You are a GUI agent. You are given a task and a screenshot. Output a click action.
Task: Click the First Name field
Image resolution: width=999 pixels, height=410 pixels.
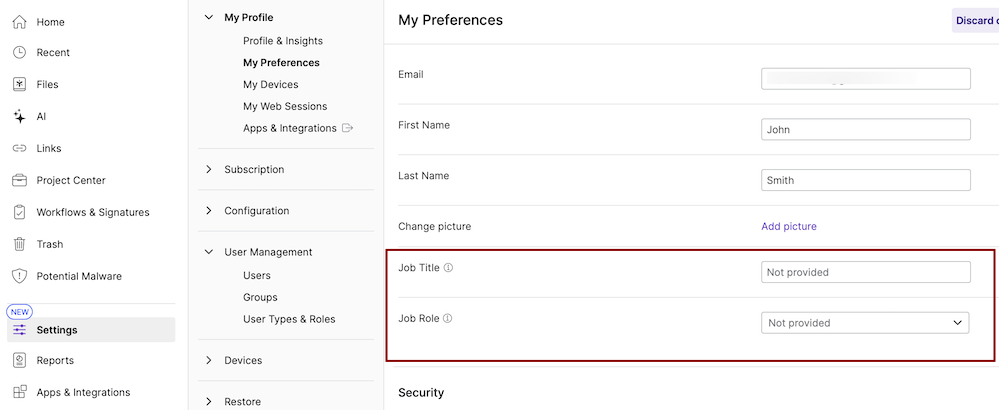point(865,130)
